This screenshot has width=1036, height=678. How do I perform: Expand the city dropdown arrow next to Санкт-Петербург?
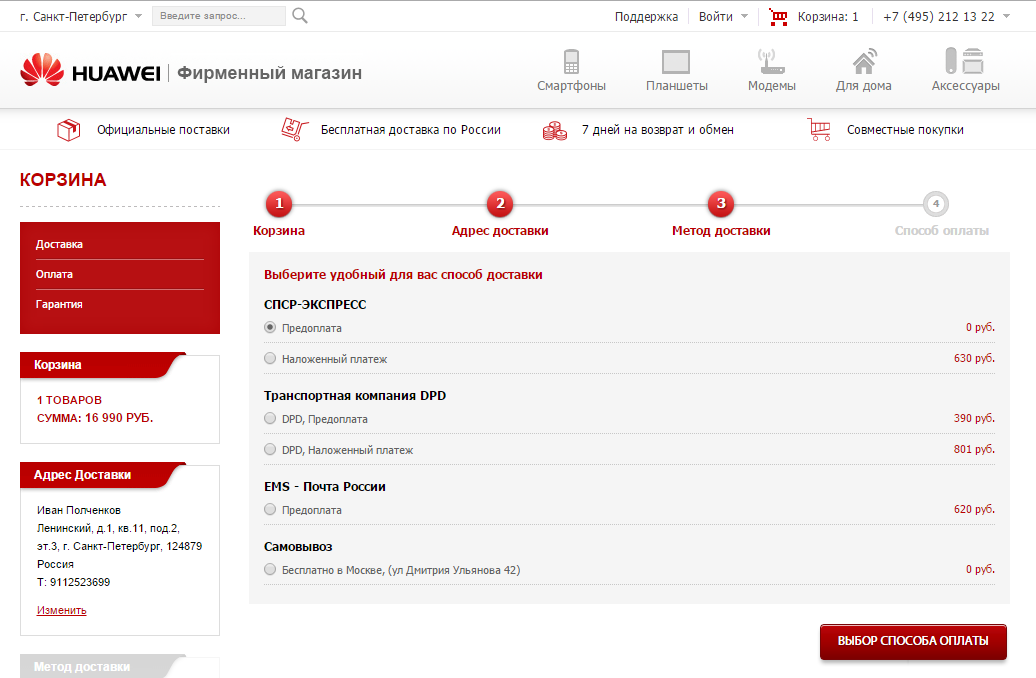click(138, 17)
